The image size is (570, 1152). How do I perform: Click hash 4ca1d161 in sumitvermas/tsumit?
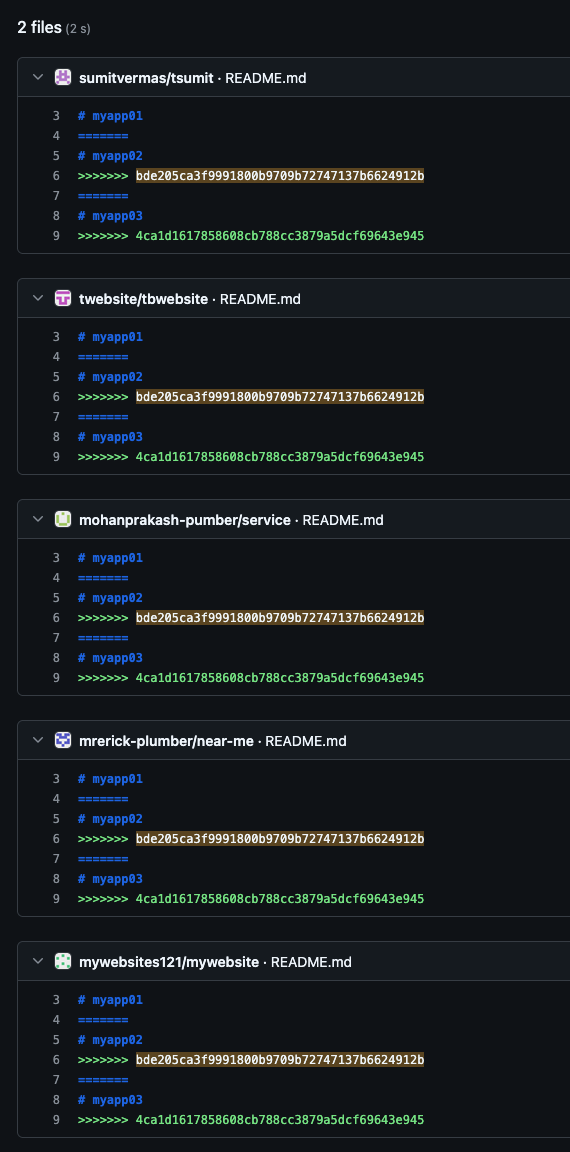(x=280, y=236)
